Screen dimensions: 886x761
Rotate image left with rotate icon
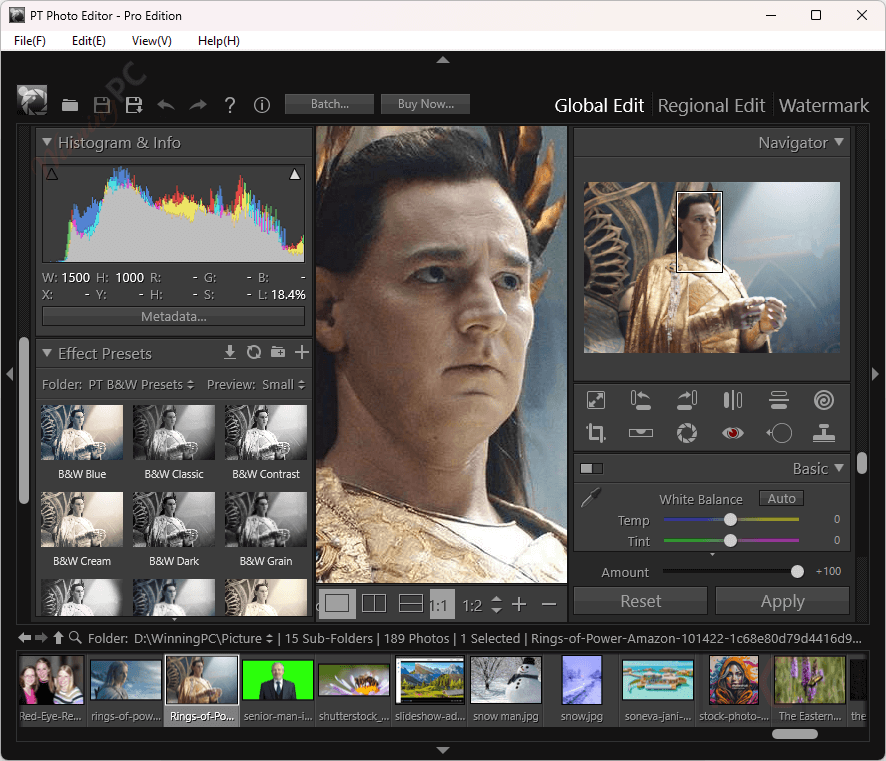coord(641,400)
